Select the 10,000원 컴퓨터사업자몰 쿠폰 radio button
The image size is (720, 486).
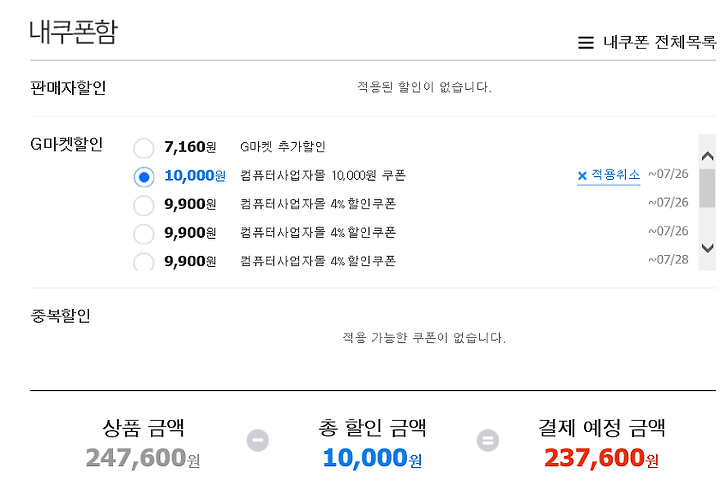[144, 177]
